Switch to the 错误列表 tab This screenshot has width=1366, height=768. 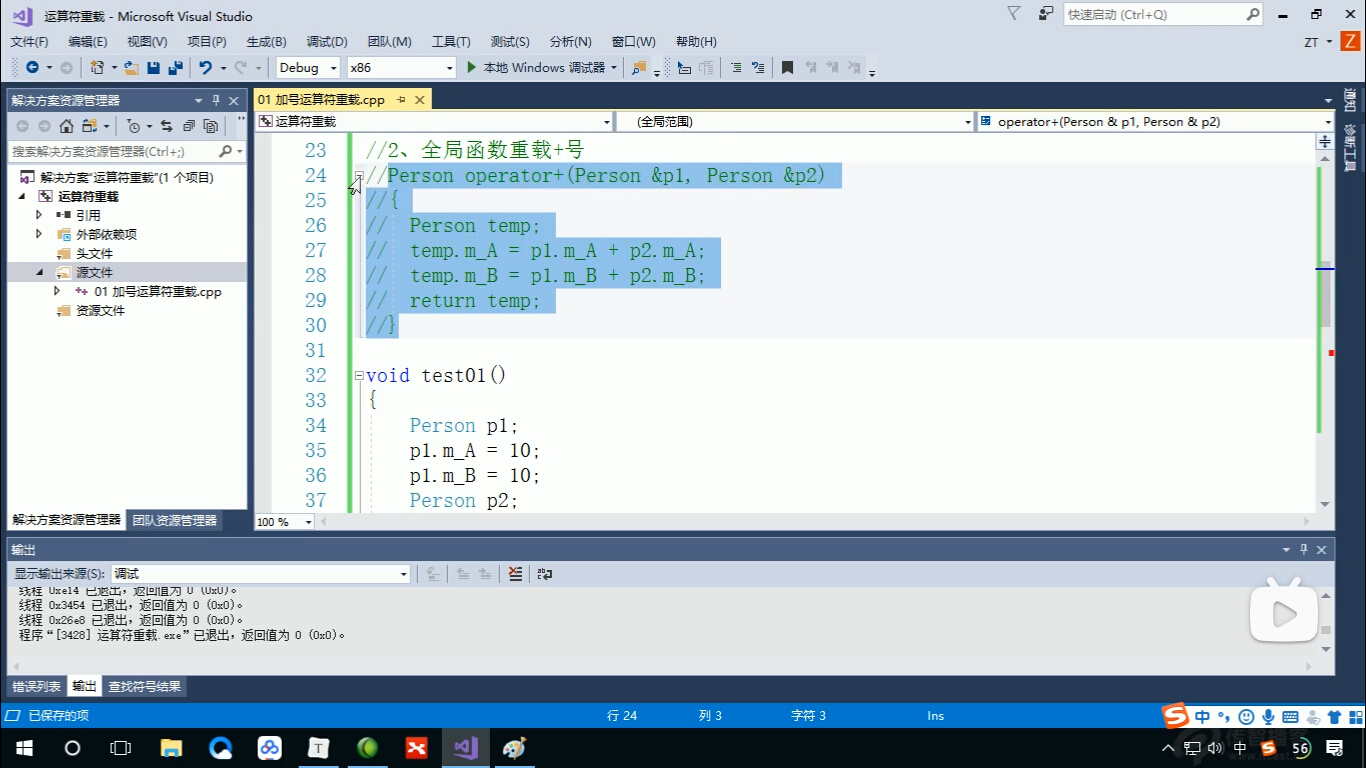point(37,687)
